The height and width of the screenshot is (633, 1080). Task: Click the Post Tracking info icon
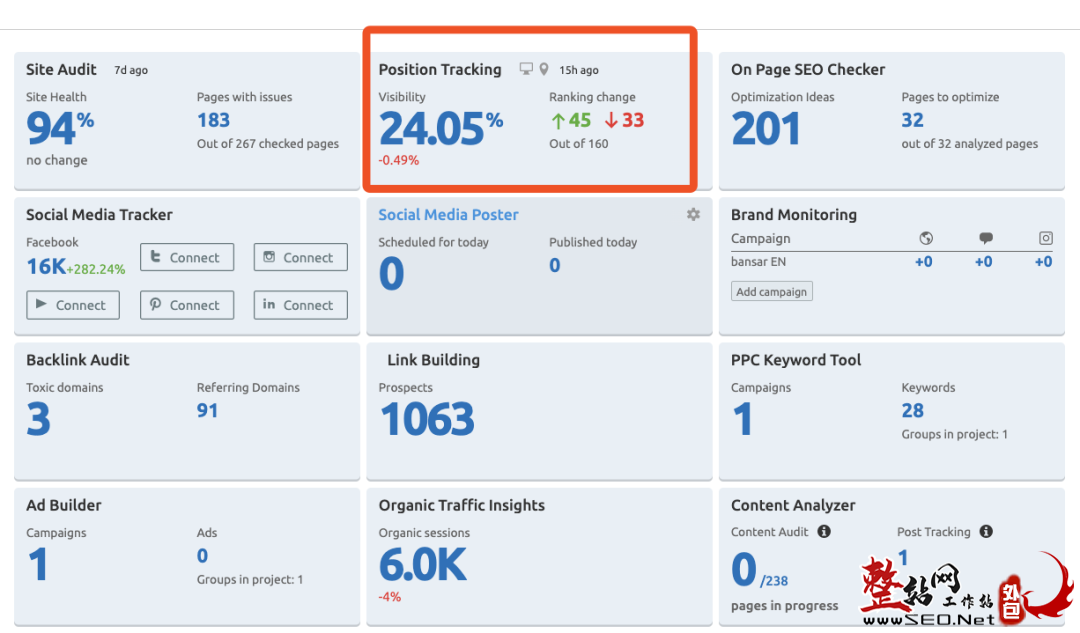(986, 531)
